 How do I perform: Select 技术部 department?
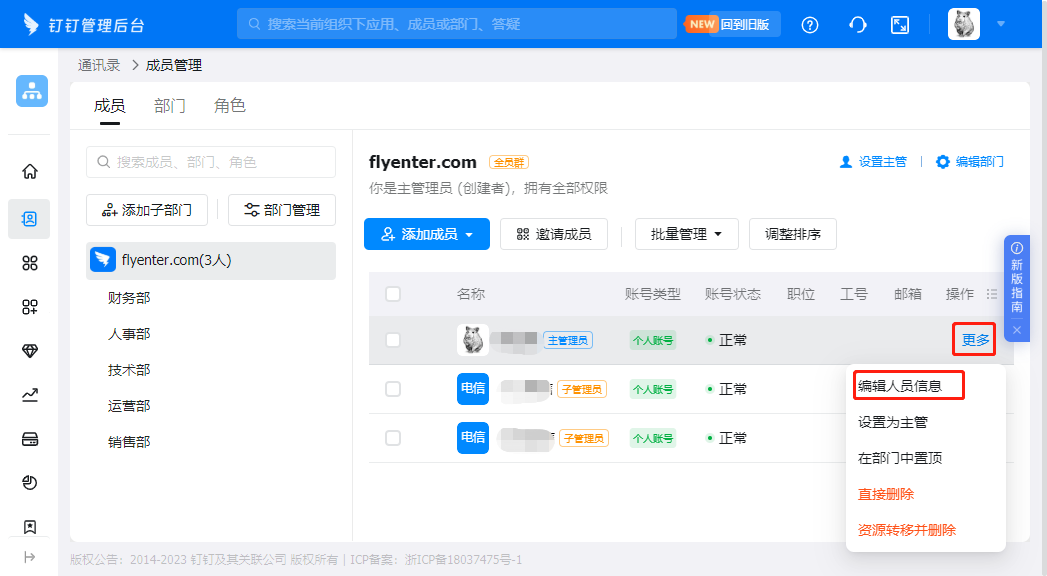(x=129, y=370)
